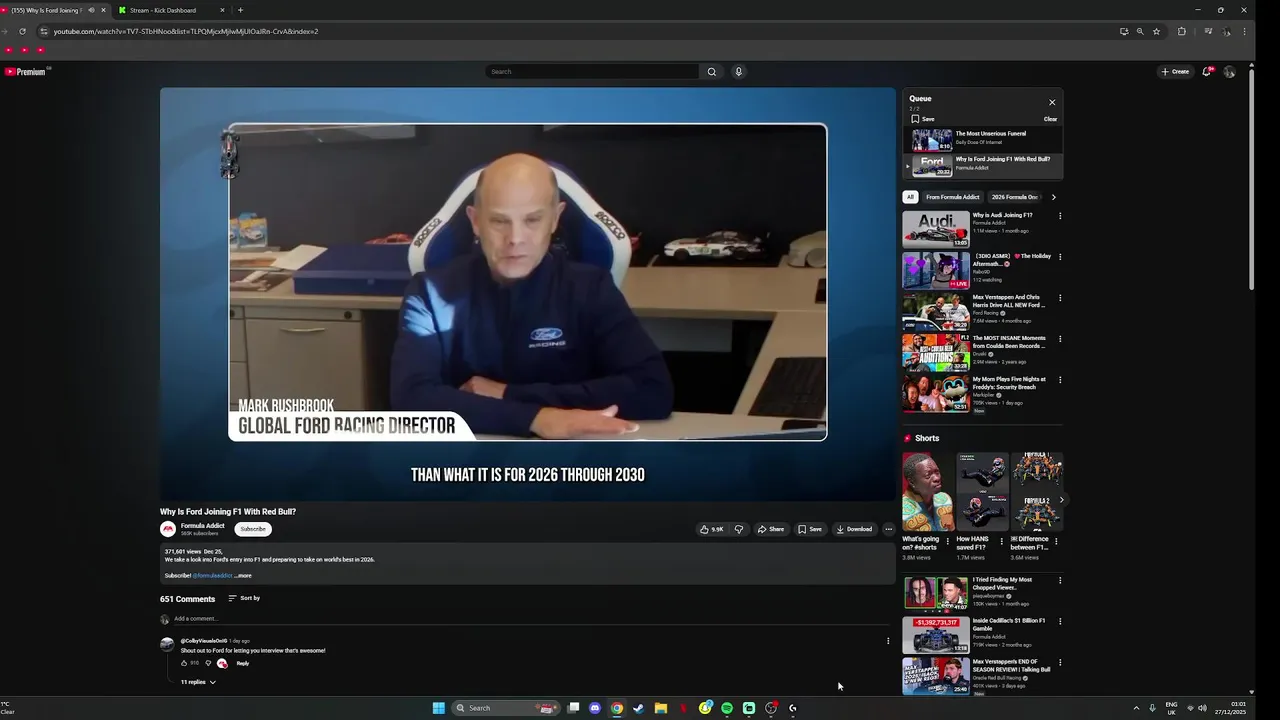This screenshot has height=720, width=1280.
Task: Like ColbyVisualsOnIG's comment
Action: point(185,663)
